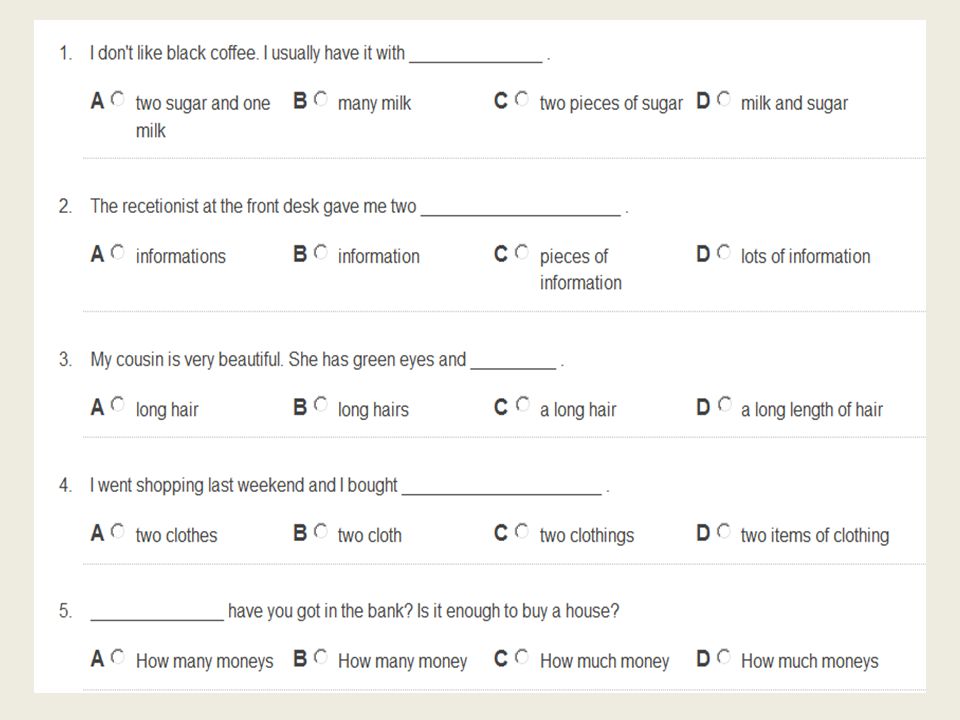This screenshot has height=720, width=960.
Task: Pick 'two pieces of sugar' option
Action: (522, 99)
